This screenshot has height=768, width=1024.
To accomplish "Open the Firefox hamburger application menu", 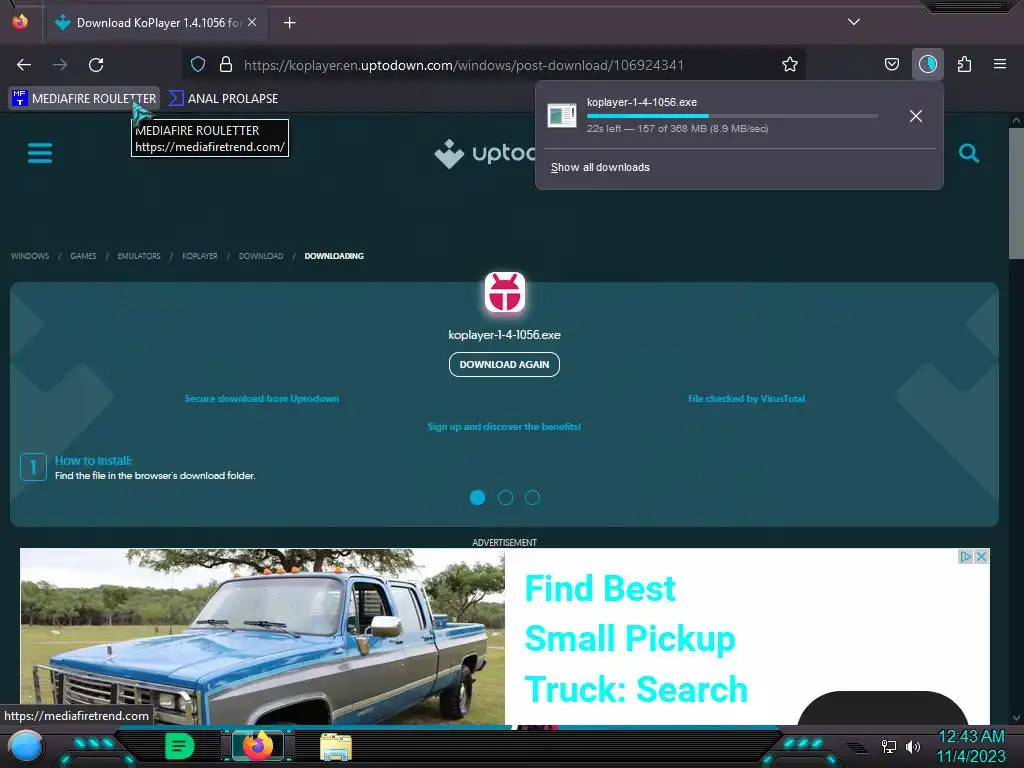I will pos(1000,65).
